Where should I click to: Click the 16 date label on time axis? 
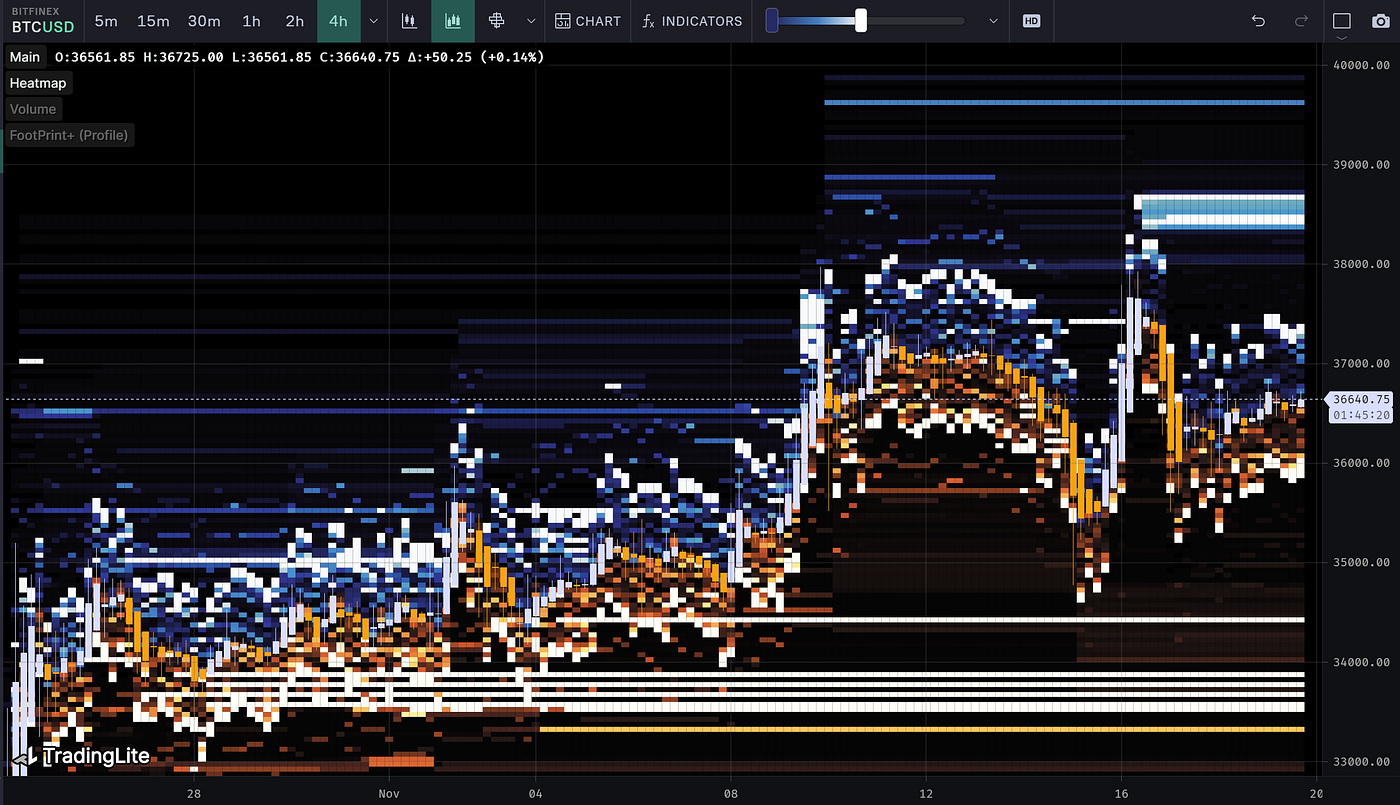[1122, 792]
